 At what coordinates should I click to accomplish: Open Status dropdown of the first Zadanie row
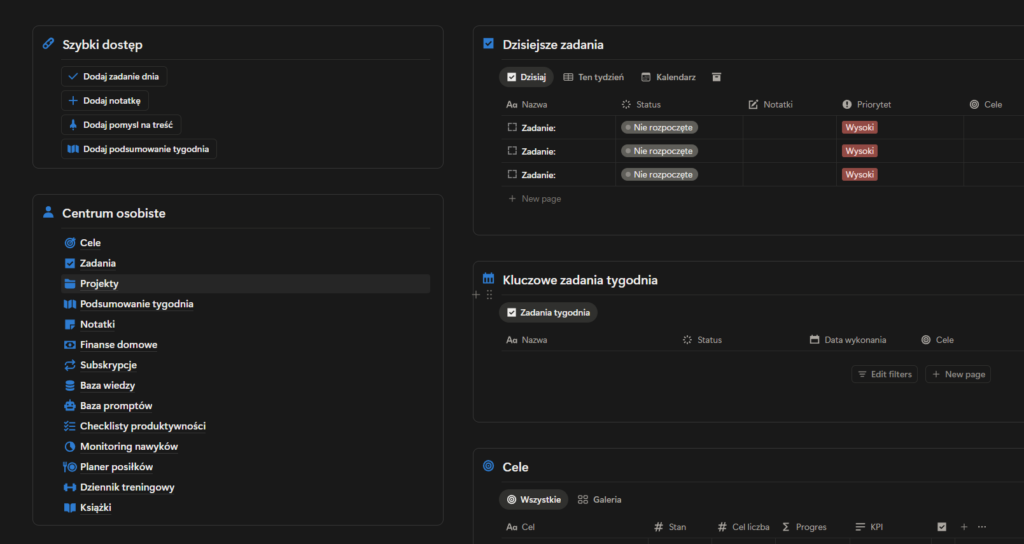[660, 127]
